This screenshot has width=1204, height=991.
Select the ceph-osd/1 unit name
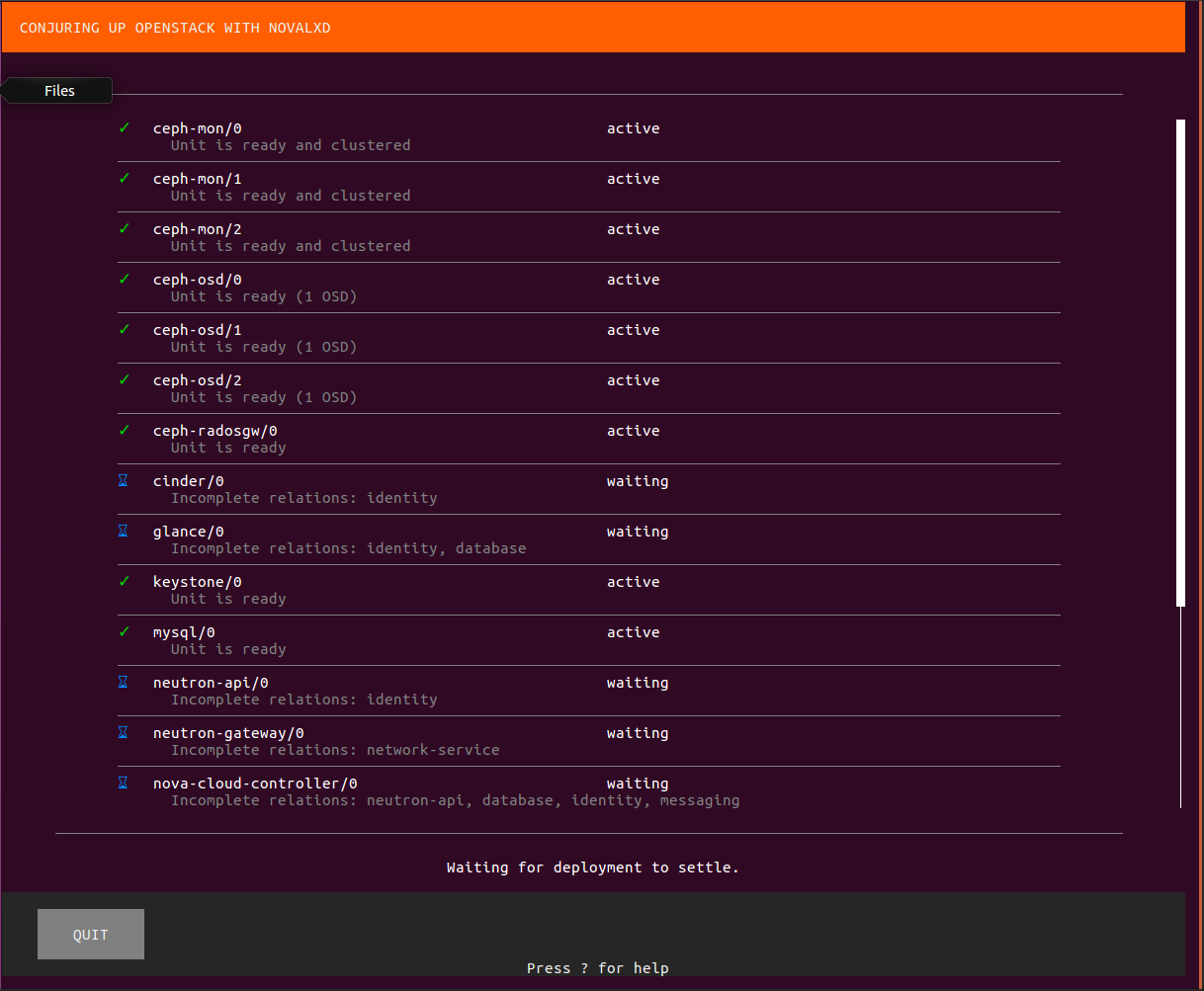198,330
